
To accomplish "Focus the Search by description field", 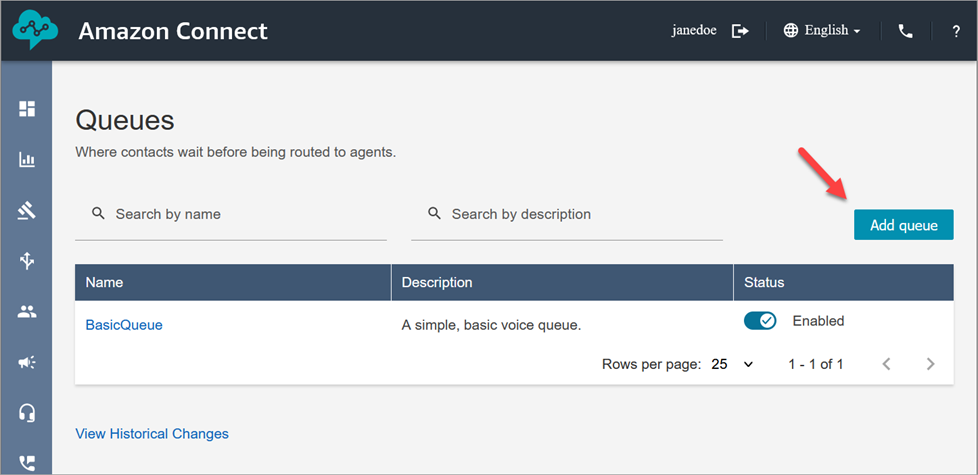I will point(576,214).
